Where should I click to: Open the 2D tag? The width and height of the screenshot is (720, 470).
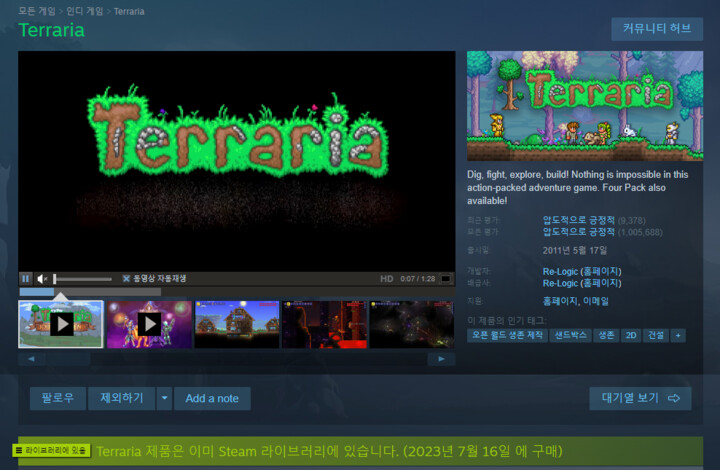pos(631,336)
